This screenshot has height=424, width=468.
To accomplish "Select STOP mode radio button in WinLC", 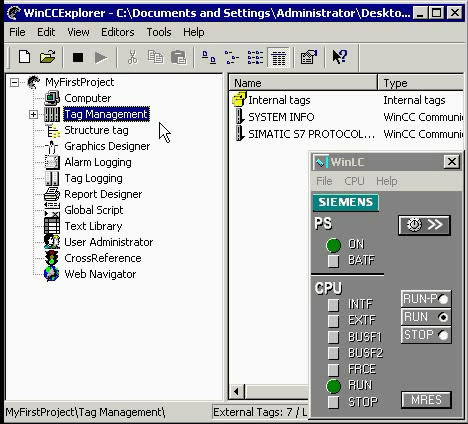I will 443,335.
